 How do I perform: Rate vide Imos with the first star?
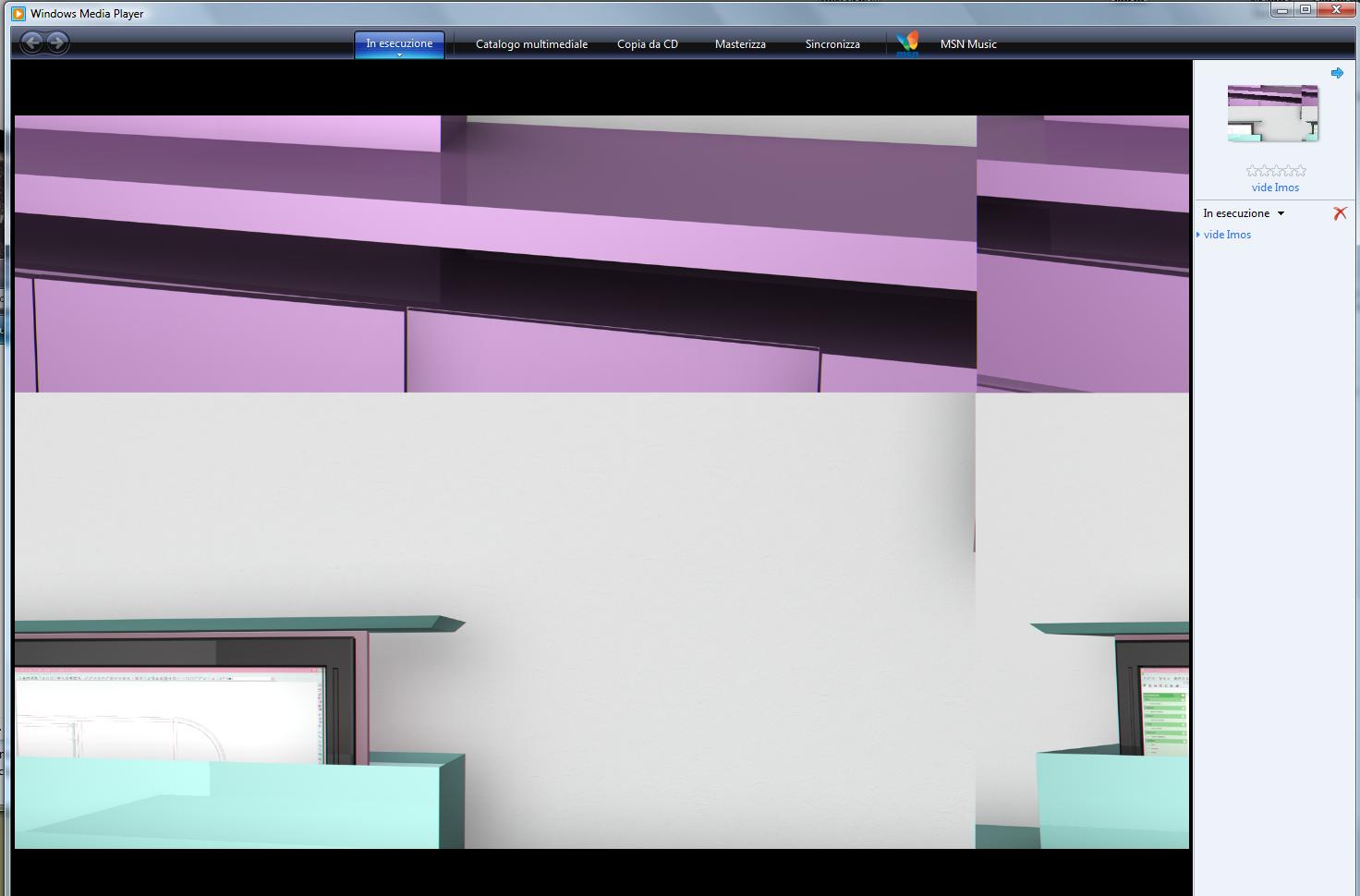[x=1252, y=171]
